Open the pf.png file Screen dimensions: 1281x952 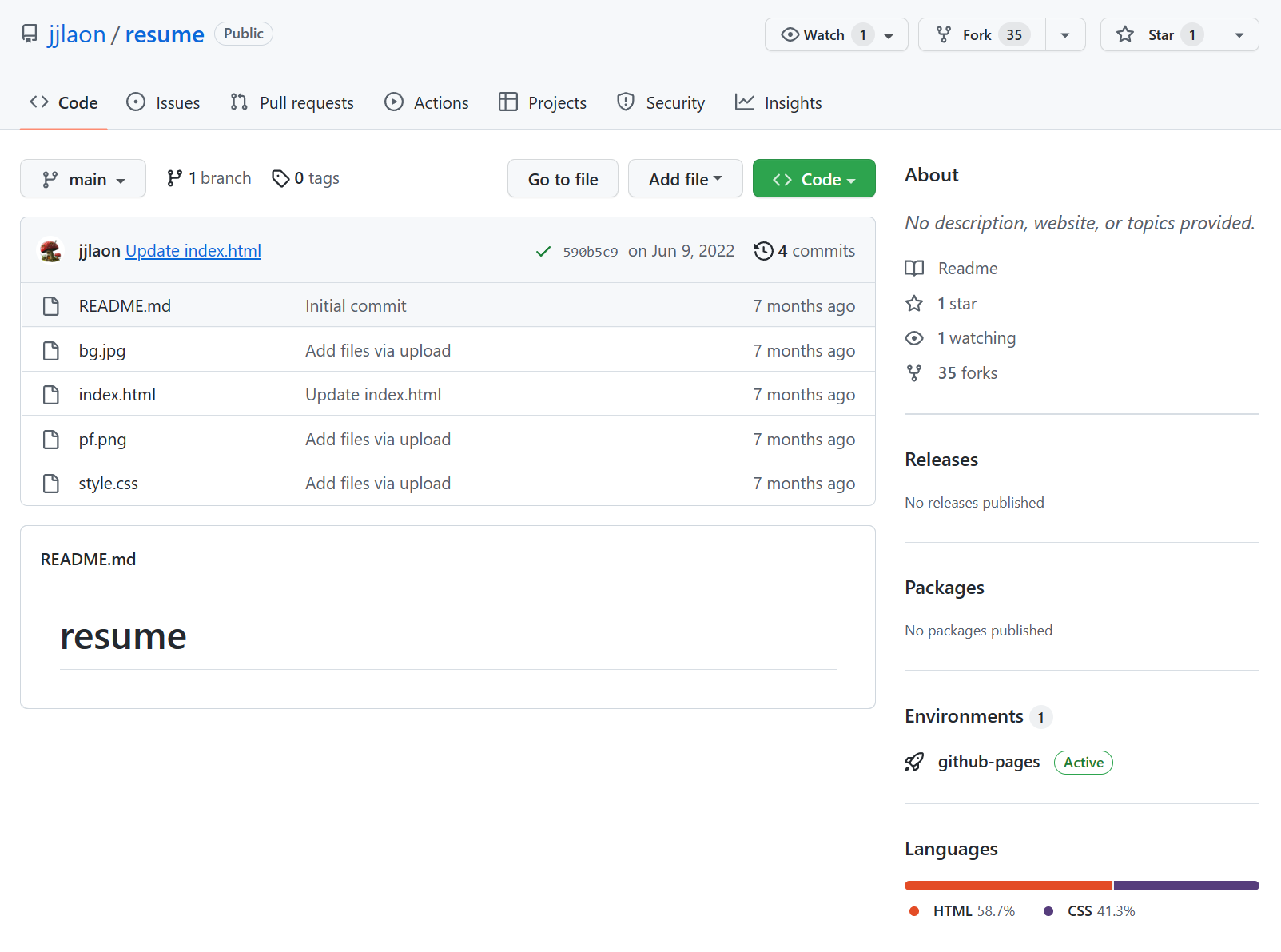click(x=102, y=440)
